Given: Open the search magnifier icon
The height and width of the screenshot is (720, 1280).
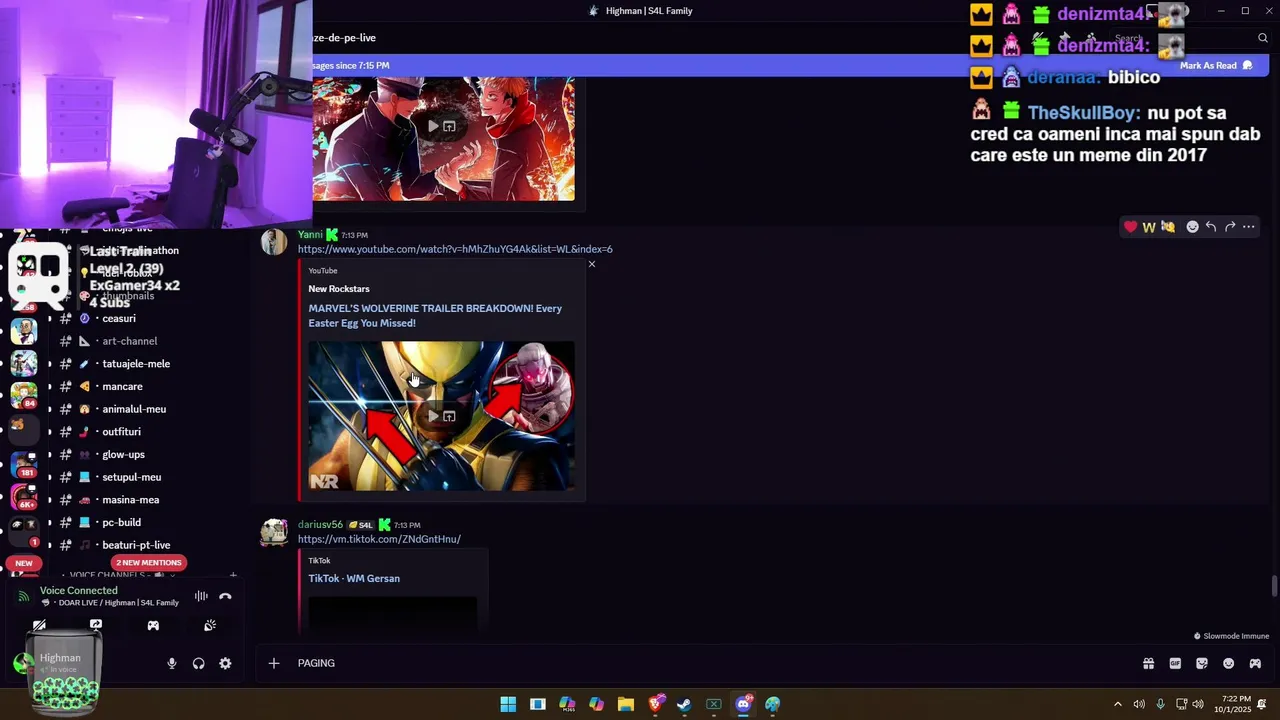Looking at the screenshot, I should 1263,38.
